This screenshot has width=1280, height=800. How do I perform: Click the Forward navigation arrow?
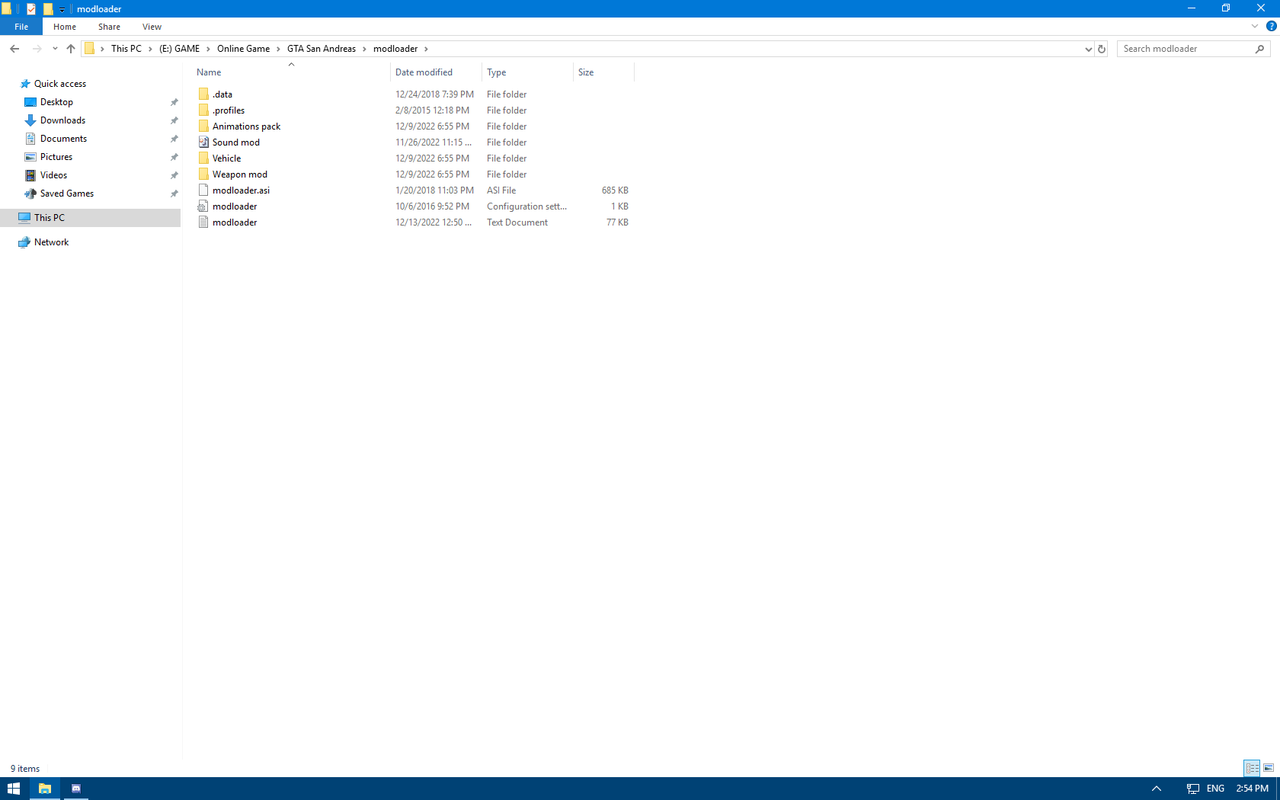point(37,48)
